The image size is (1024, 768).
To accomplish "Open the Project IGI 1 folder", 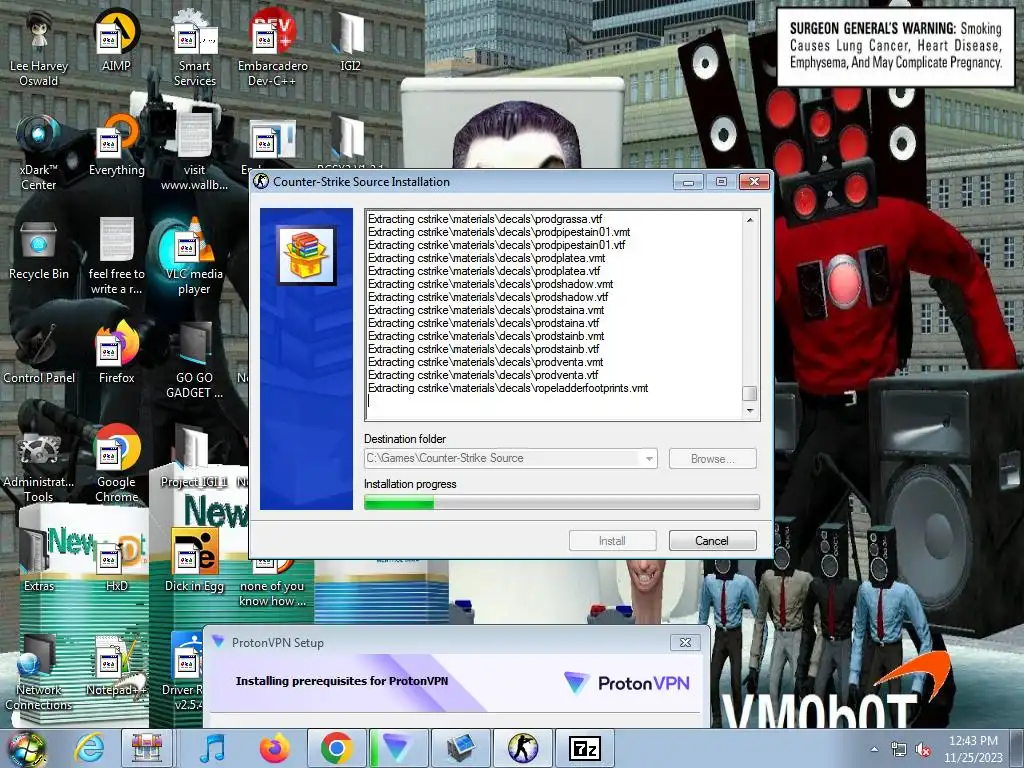I will pyautogui.click(x=194, y=457).
